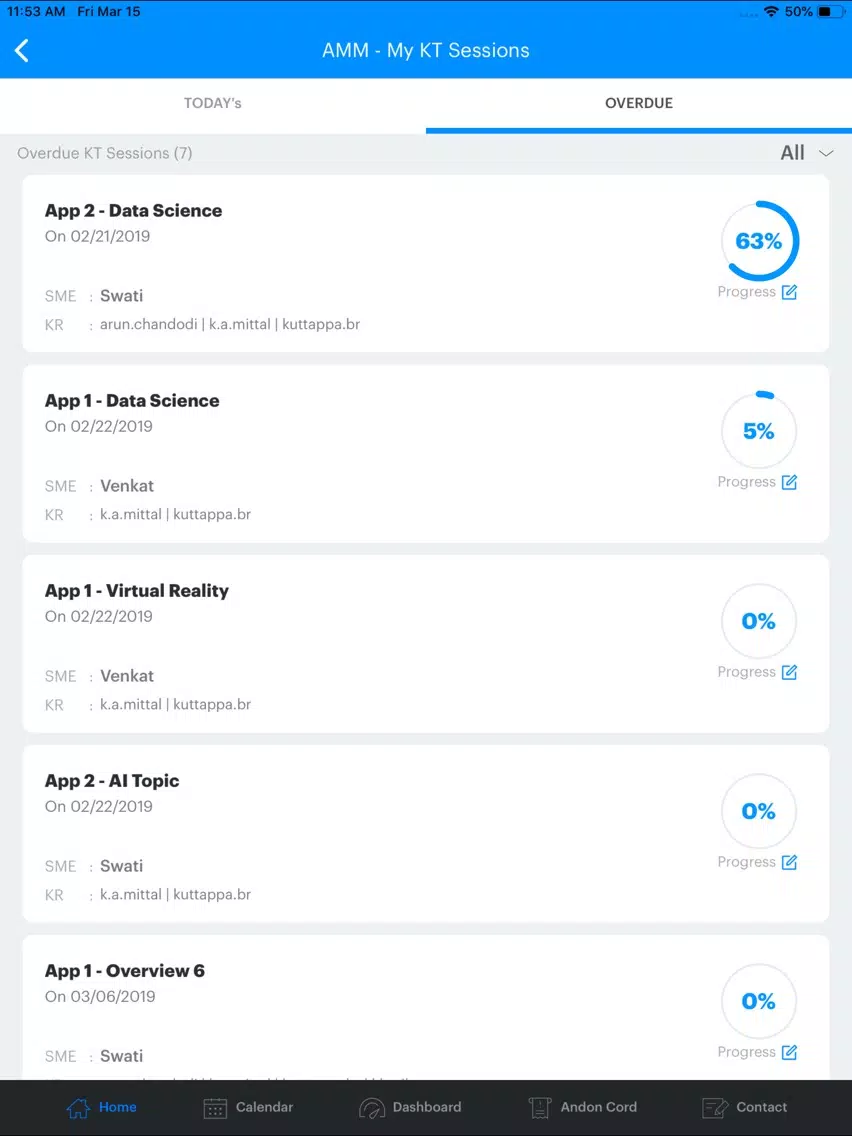Expand the All filter dropdown
Viewport: 852px width, 1136px height.
(x=806, y=153)
